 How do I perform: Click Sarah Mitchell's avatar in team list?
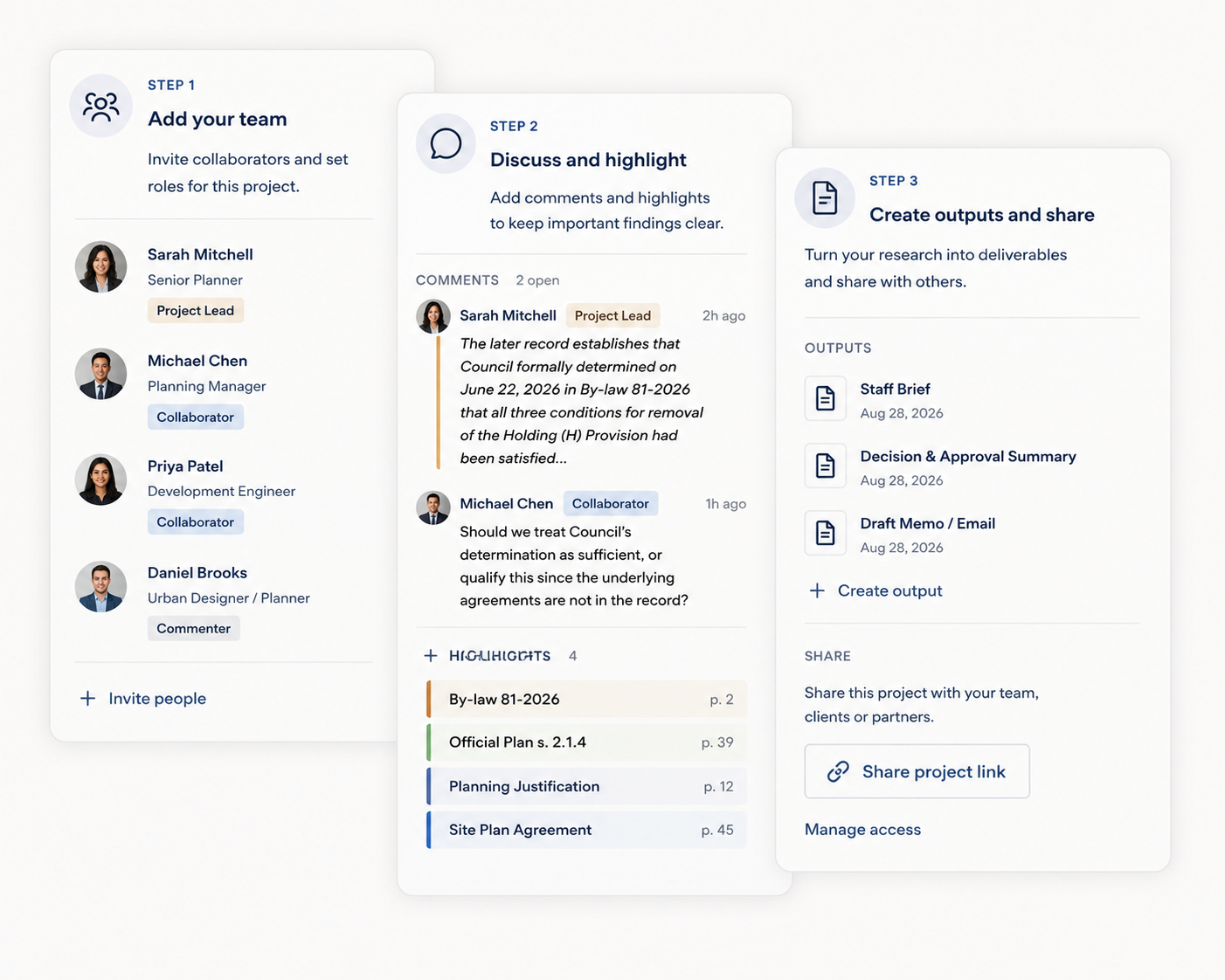click(x=100, y=266)
